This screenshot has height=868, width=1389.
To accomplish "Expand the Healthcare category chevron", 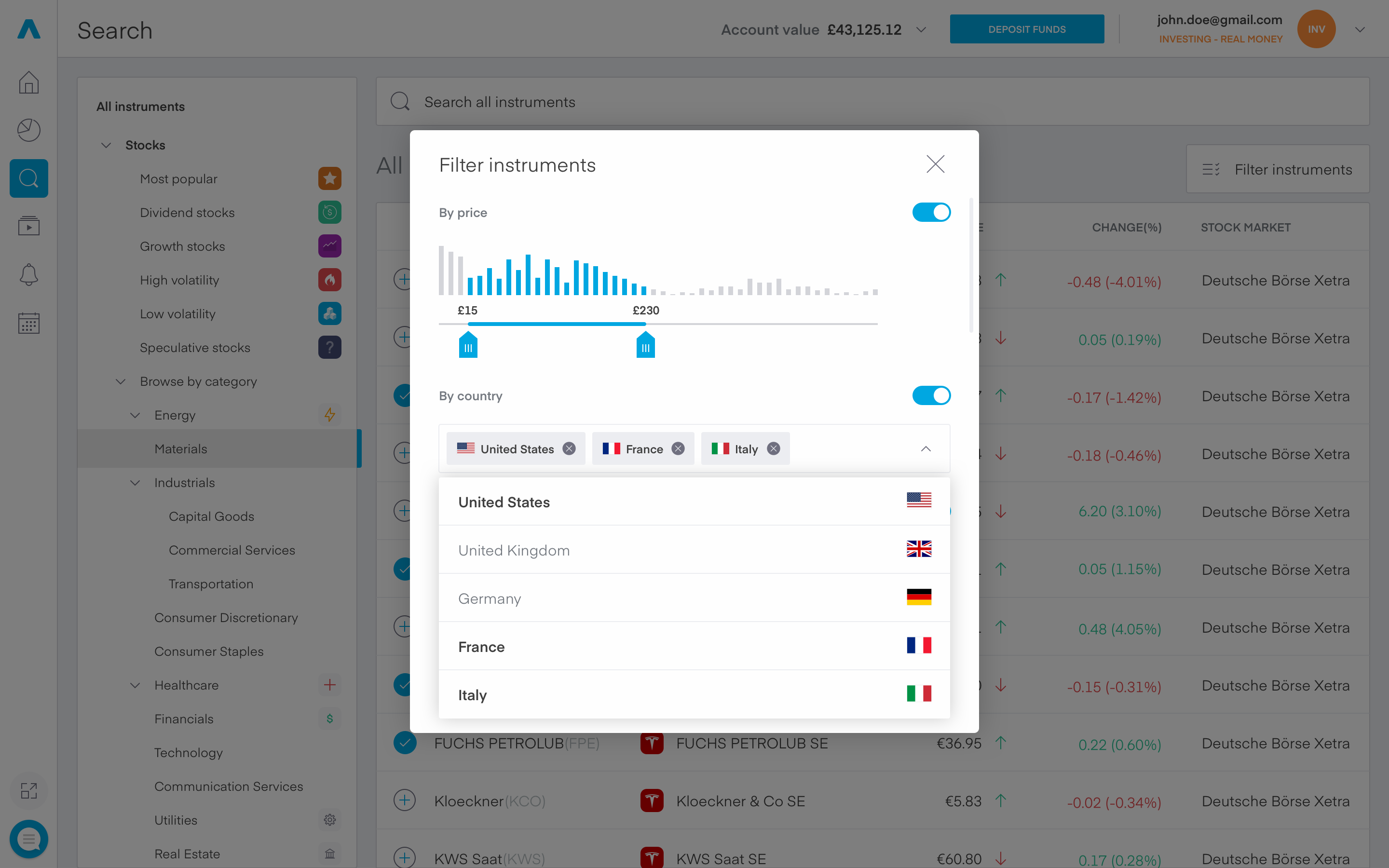I will point(135,685).
